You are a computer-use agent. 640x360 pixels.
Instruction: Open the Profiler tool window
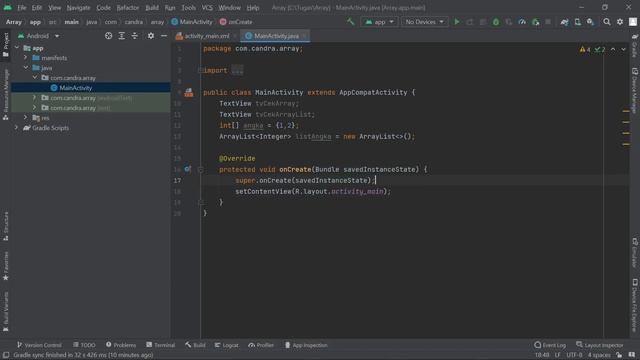(261, 345)
